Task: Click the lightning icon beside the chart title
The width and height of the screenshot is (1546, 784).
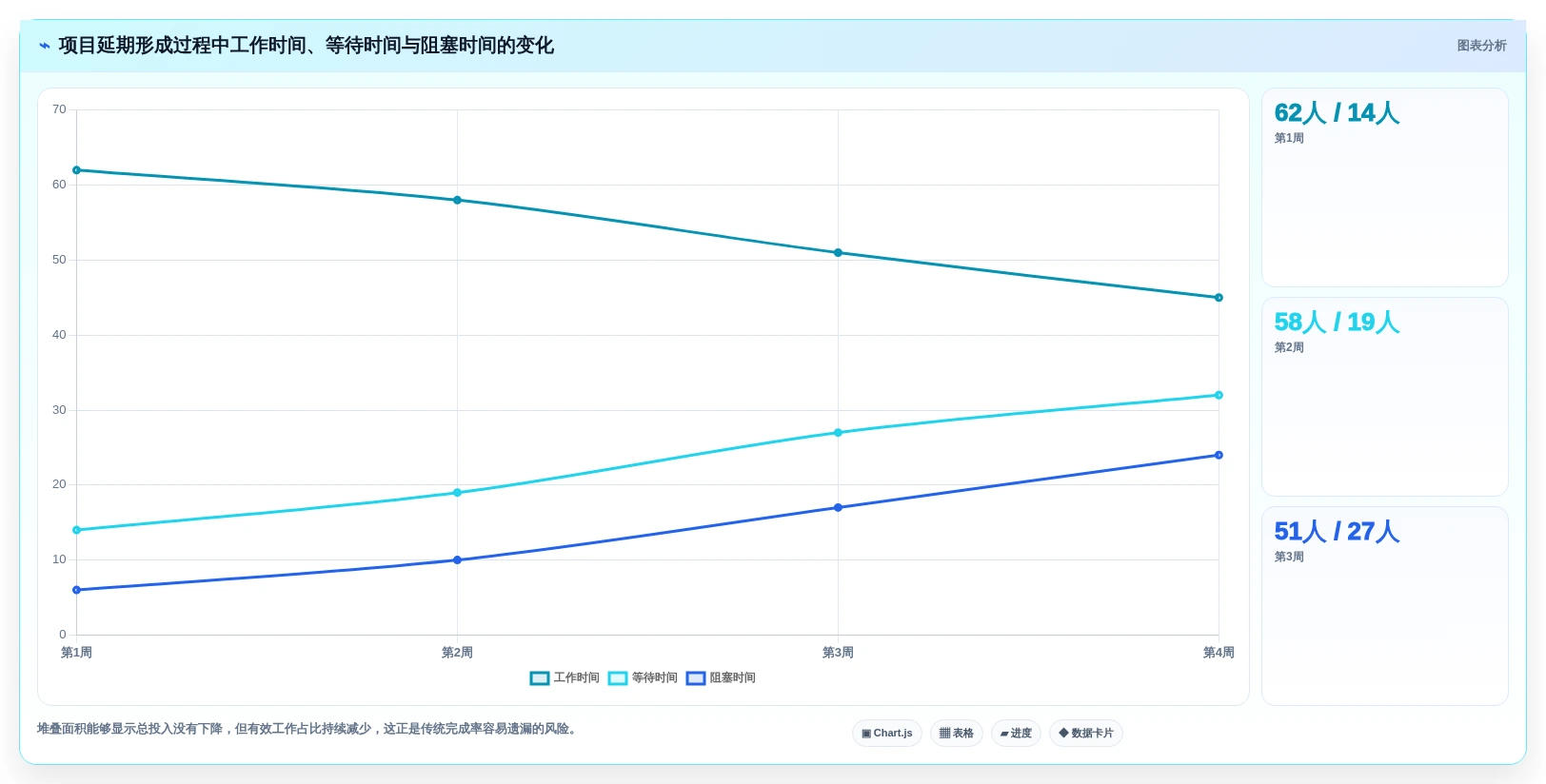Action: [44, 46]
